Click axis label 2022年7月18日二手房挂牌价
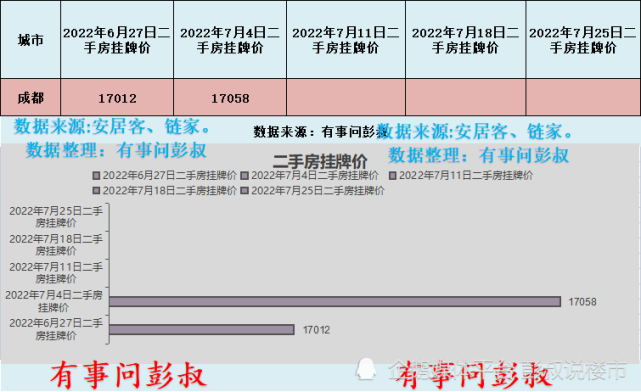 click(56, 245)
